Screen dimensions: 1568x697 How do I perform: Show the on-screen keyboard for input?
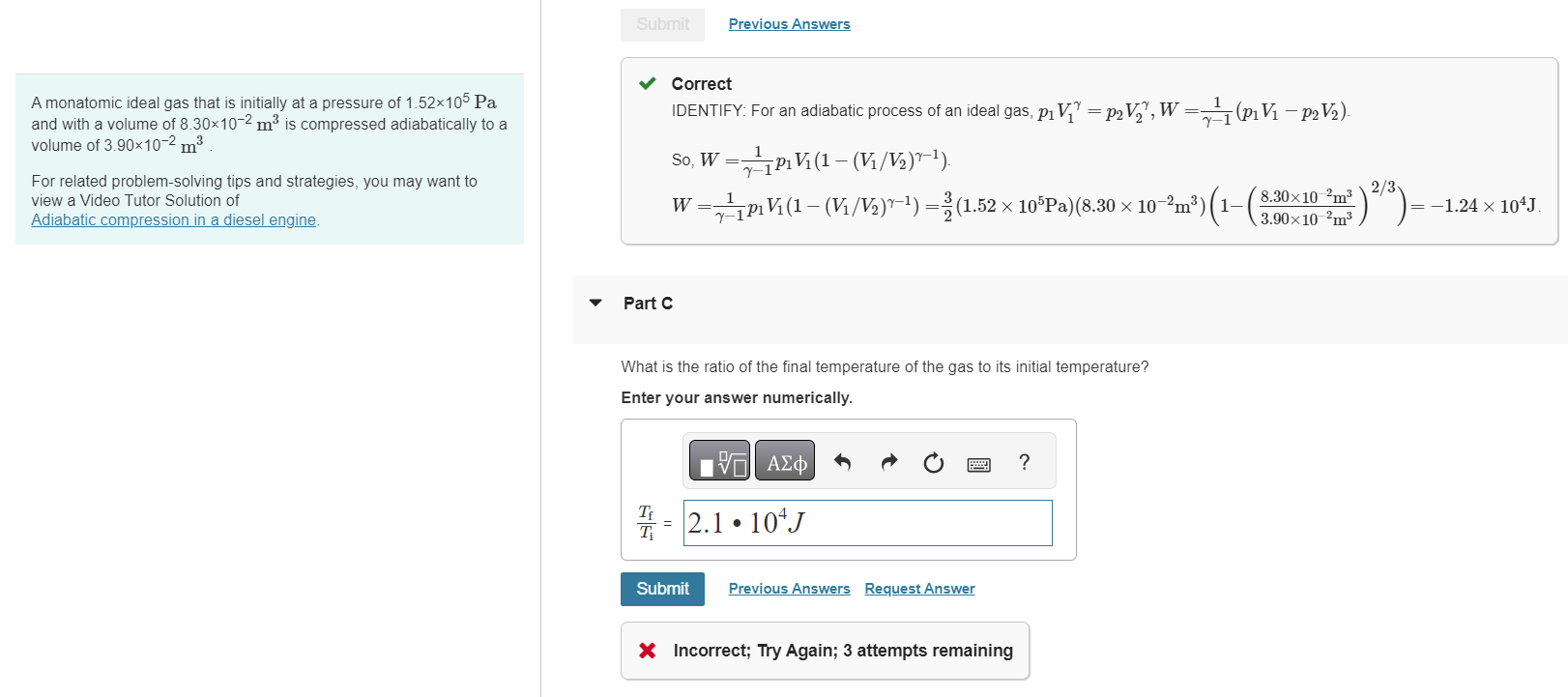pyautogui.click(x=978, y=463)
